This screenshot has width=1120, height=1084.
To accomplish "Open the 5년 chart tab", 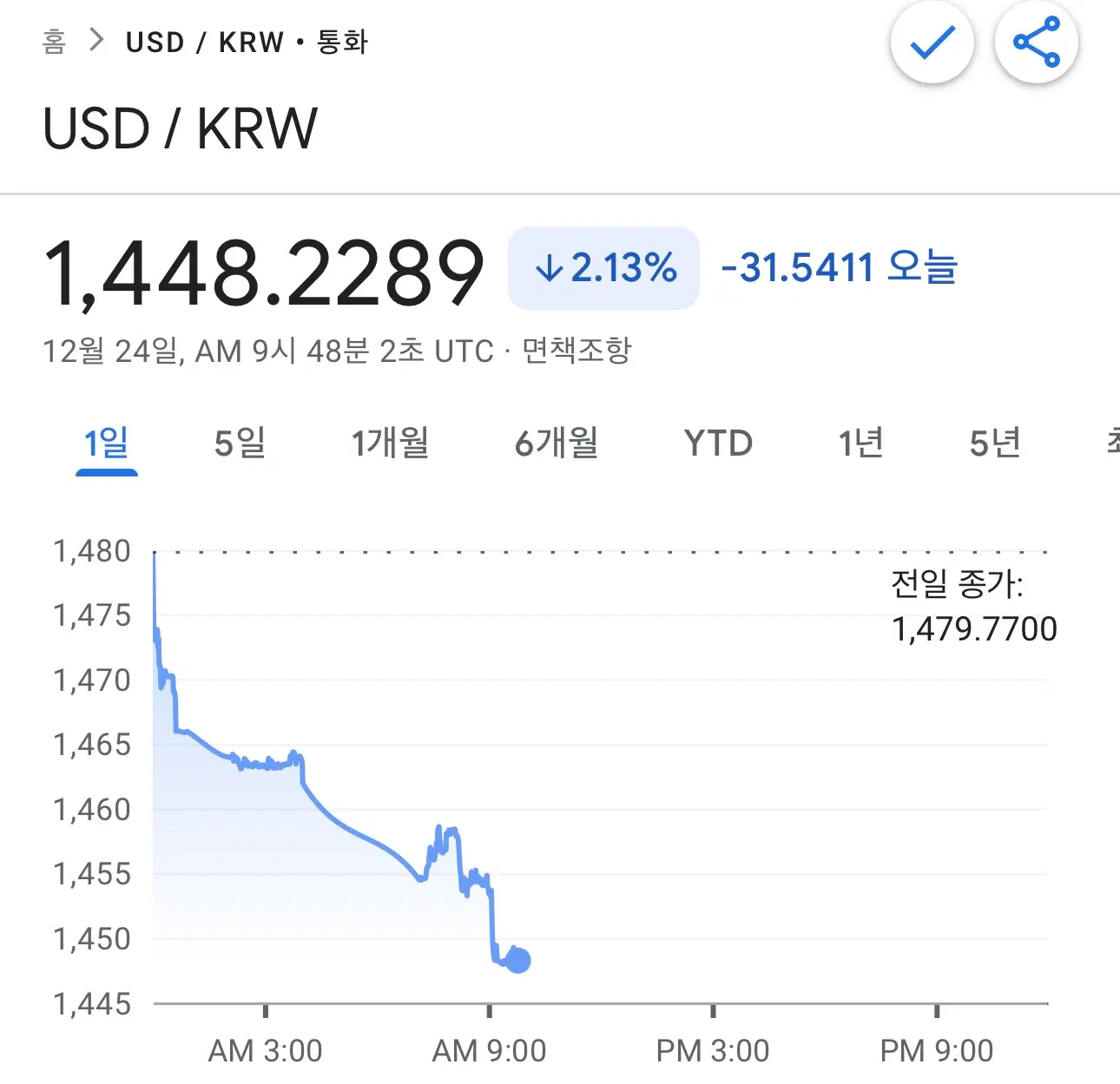I will click(995, 443).
